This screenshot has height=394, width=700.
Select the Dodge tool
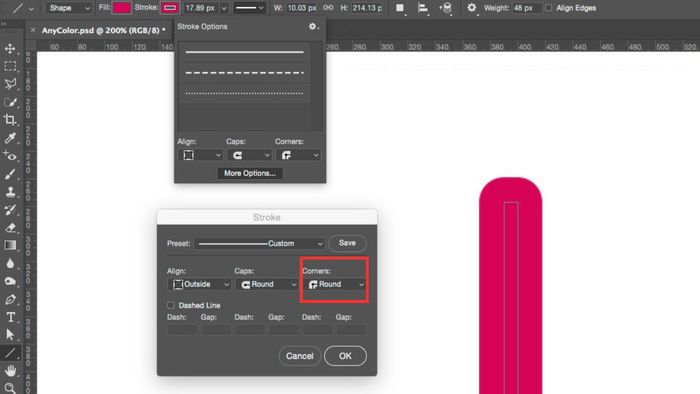[10, 281]
